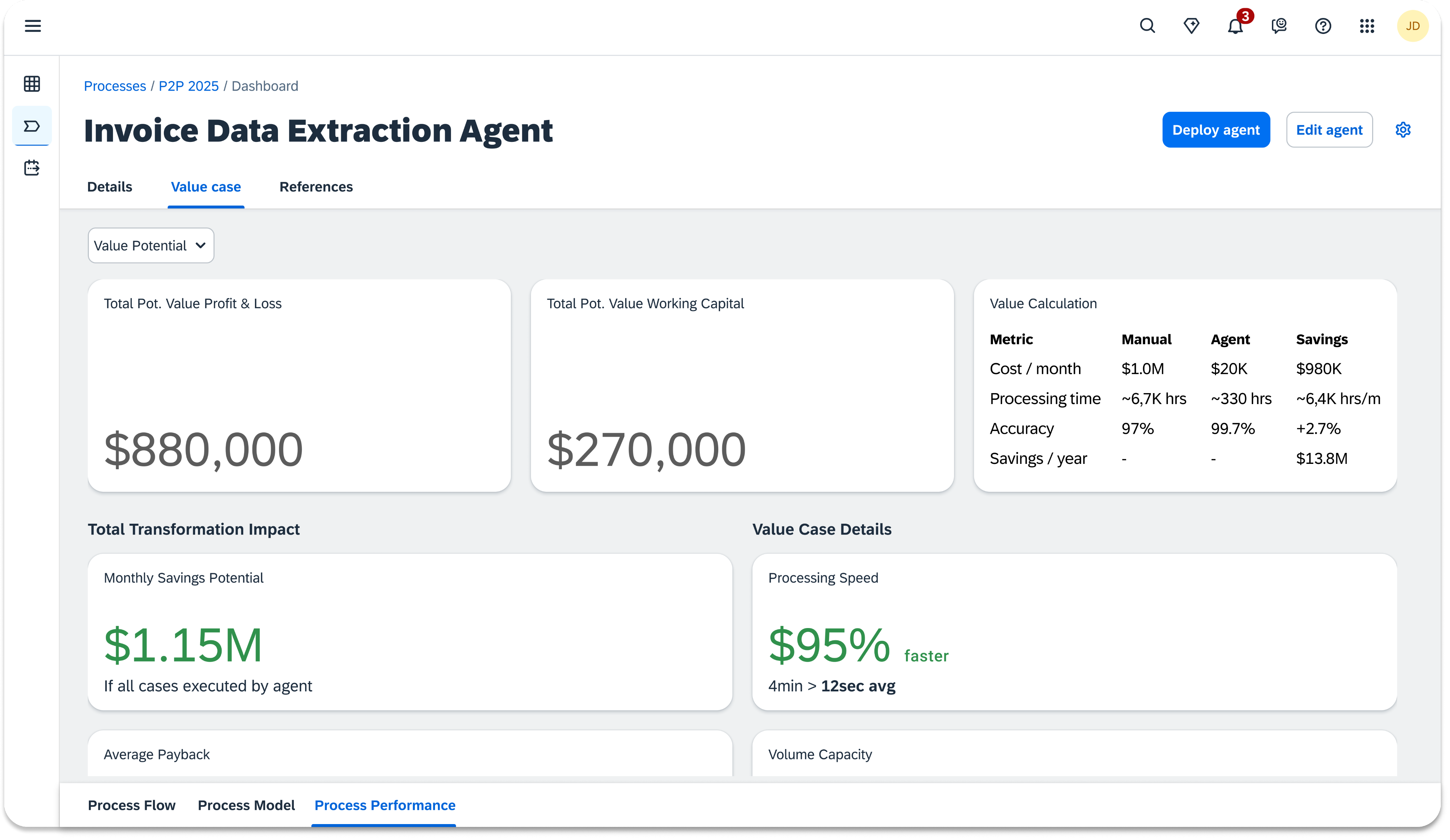
Task: Open the app launcher grid icon
Action: [1366, 26]
